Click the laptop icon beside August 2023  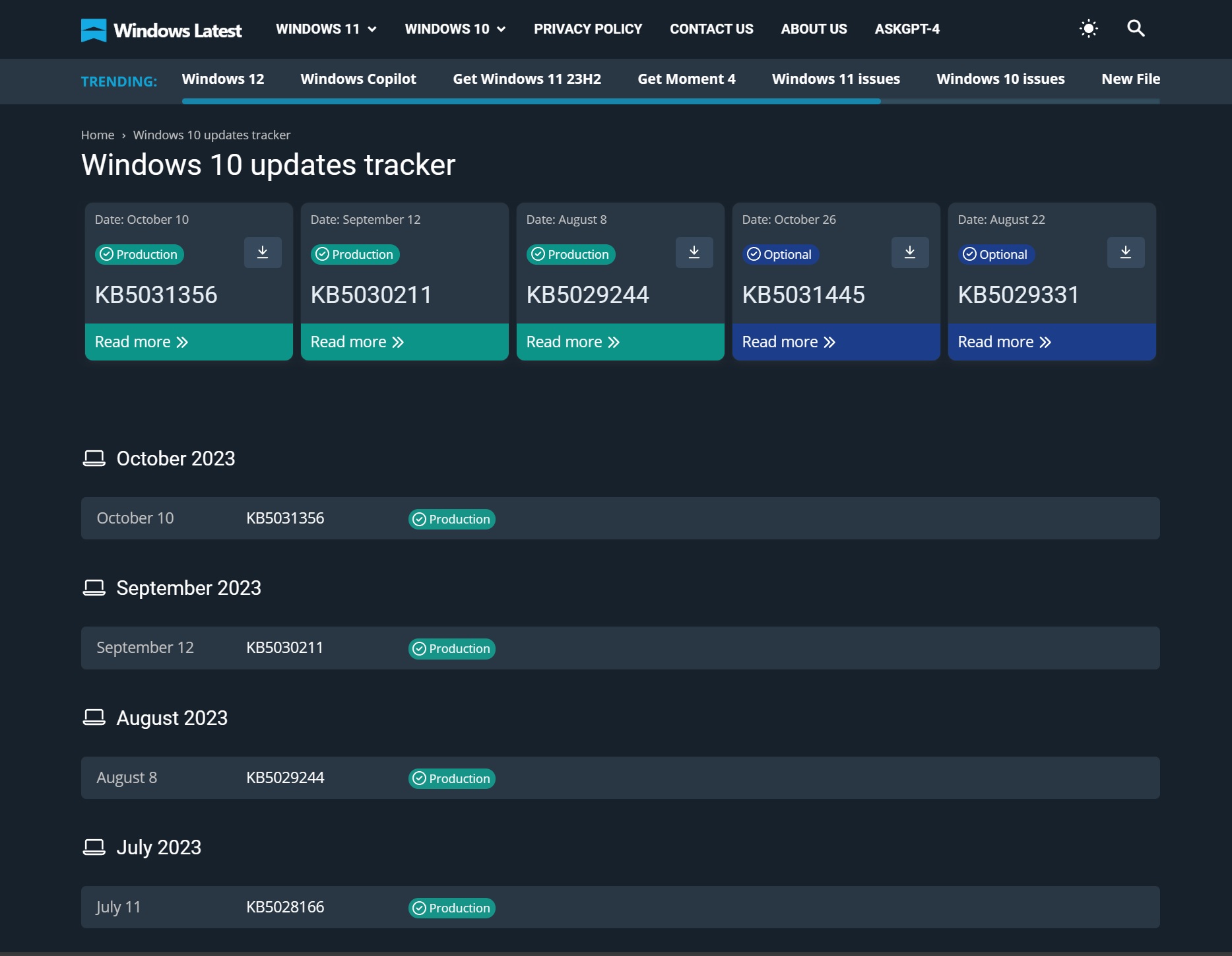[x=94, y=717]
